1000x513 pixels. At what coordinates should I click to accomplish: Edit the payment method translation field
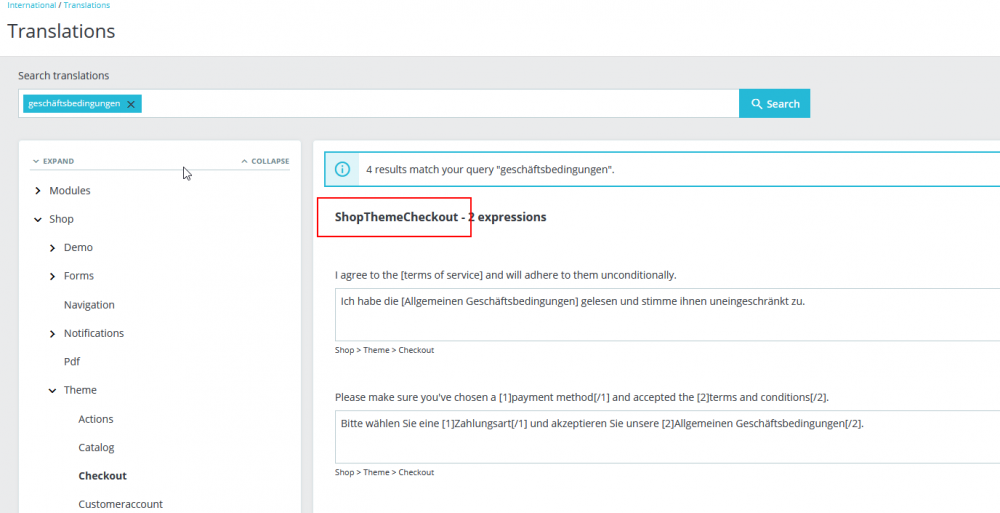pos(667,437)
